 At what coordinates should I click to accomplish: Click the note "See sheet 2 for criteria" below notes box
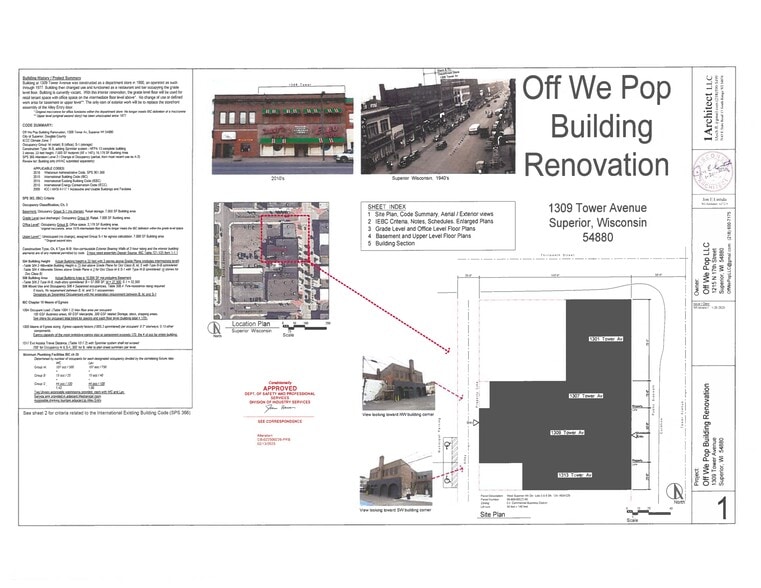coord(107,413)
